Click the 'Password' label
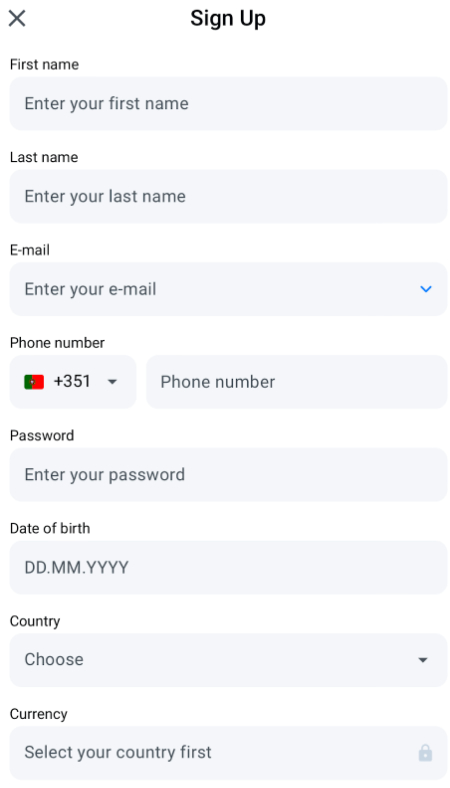 pyautogui.click(x=42, y=435)
